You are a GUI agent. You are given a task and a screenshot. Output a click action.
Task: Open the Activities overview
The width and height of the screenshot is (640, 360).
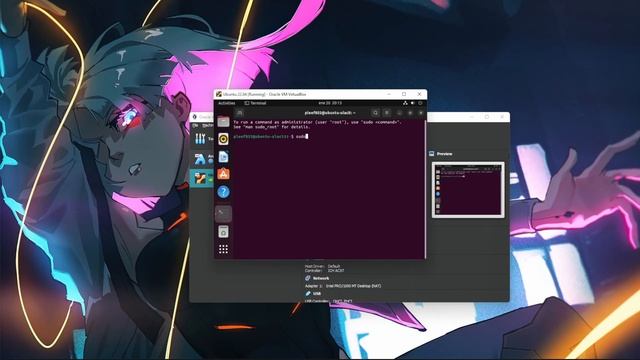pyautogui.click(x=227, y=103)
